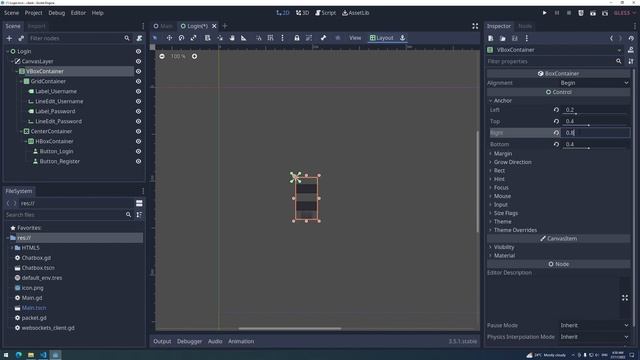This screenshot has height=360, width=640.
Task: Expand the Size Flags section
Action: [558, 213]
